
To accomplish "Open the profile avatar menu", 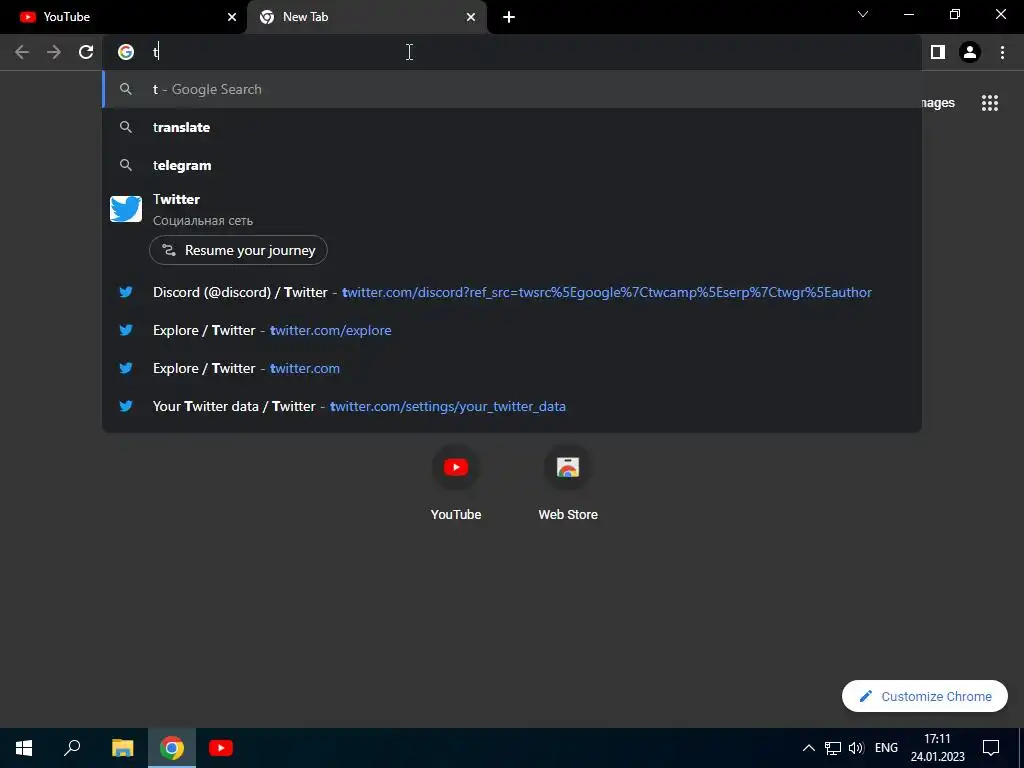I will pyautogui.click(x=970, y=52).
